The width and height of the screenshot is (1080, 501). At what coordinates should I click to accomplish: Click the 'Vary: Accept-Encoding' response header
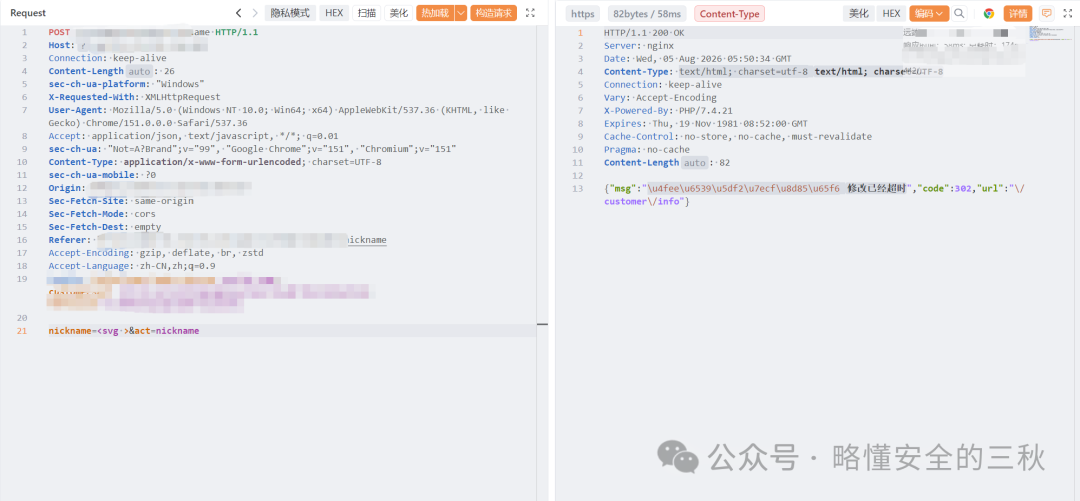point(661,97)
